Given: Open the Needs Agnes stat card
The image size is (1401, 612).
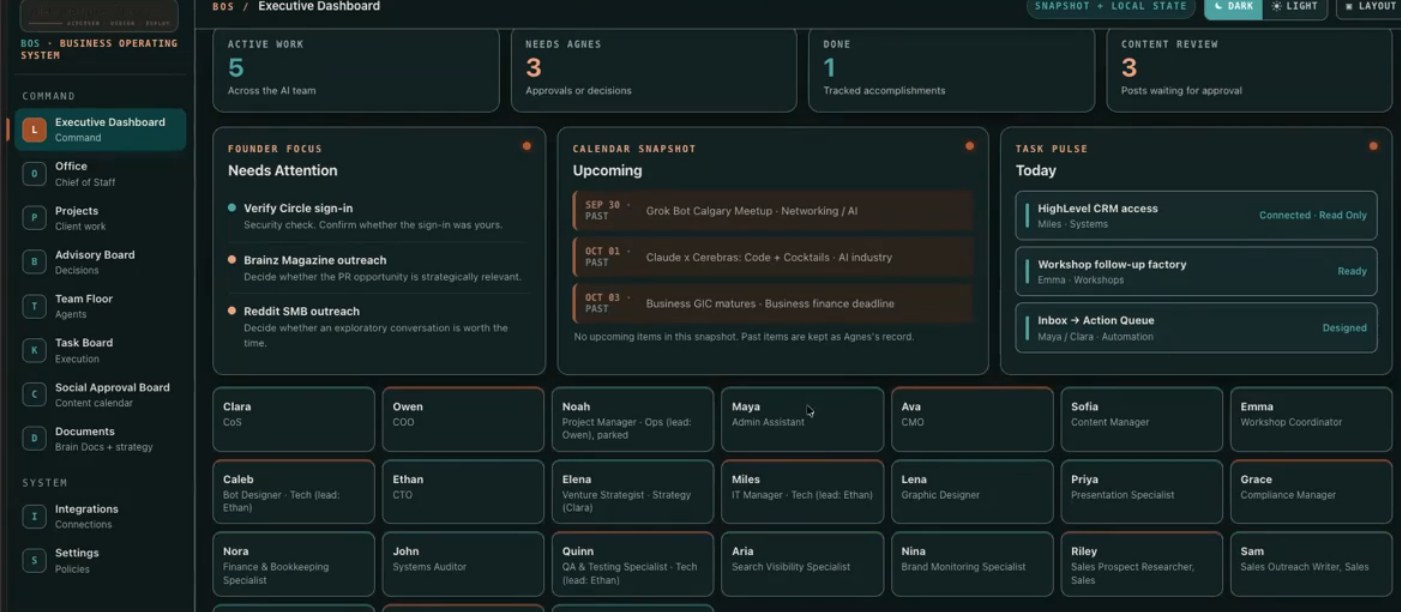Looking at the screenshot, I should 654,69.
